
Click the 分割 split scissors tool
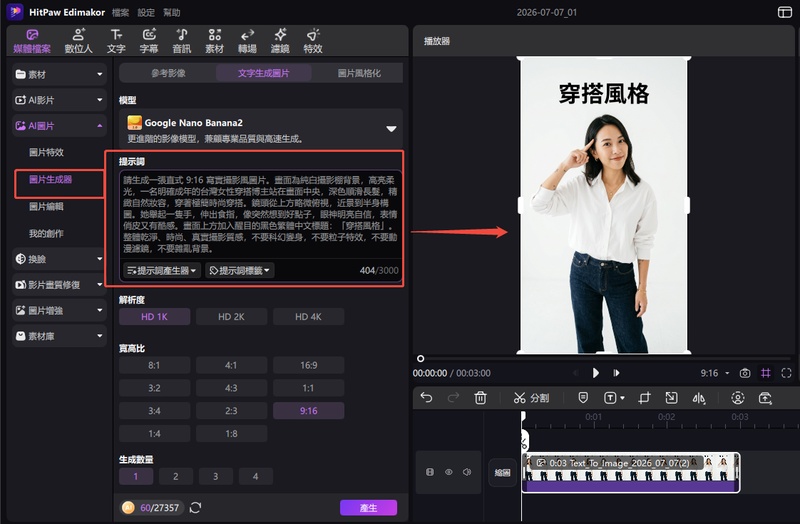coord(531,398)
